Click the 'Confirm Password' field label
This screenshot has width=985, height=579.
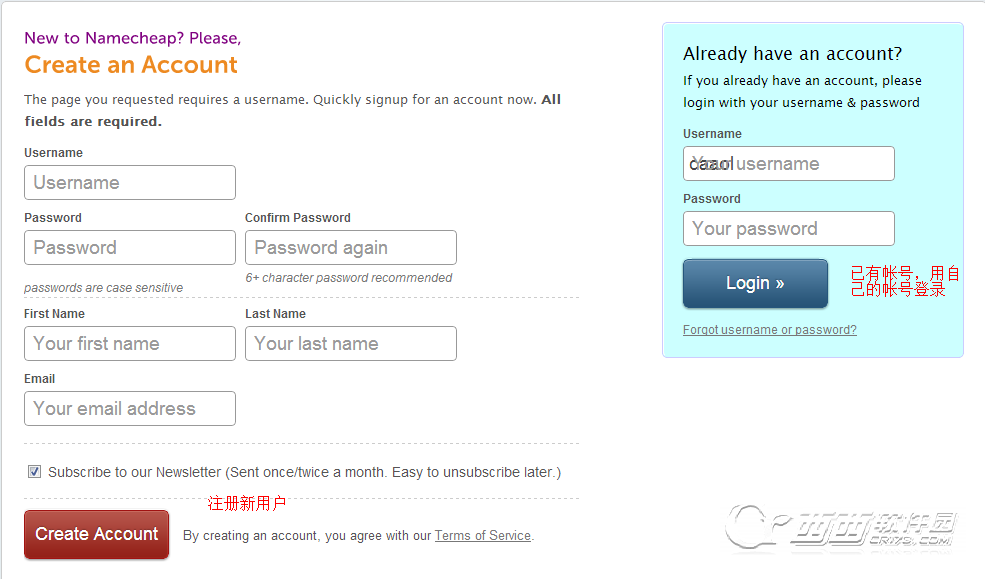coord(298,218)
